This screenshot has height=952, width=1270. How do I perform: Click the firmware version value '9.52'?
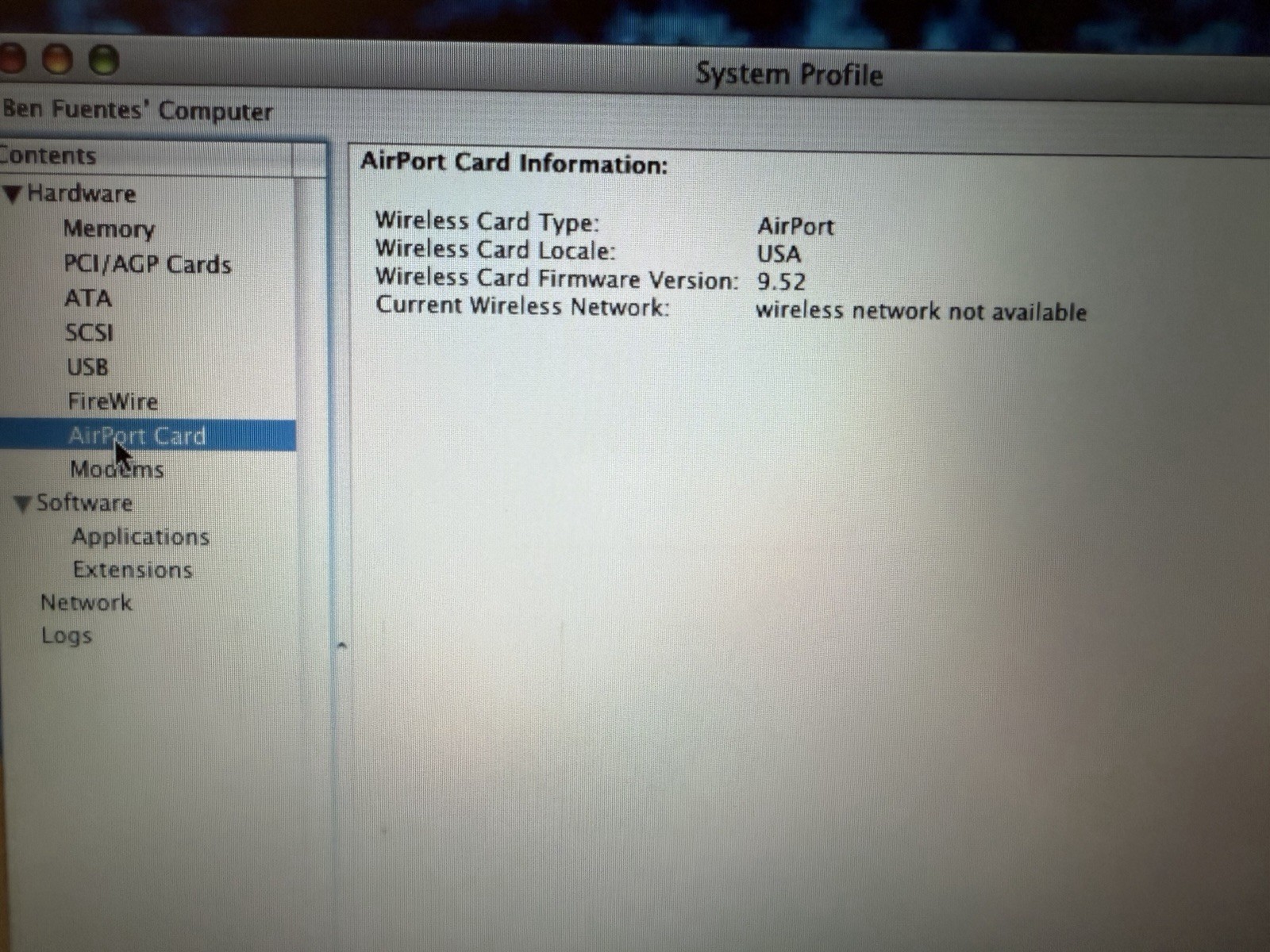(x=781, y=282)
